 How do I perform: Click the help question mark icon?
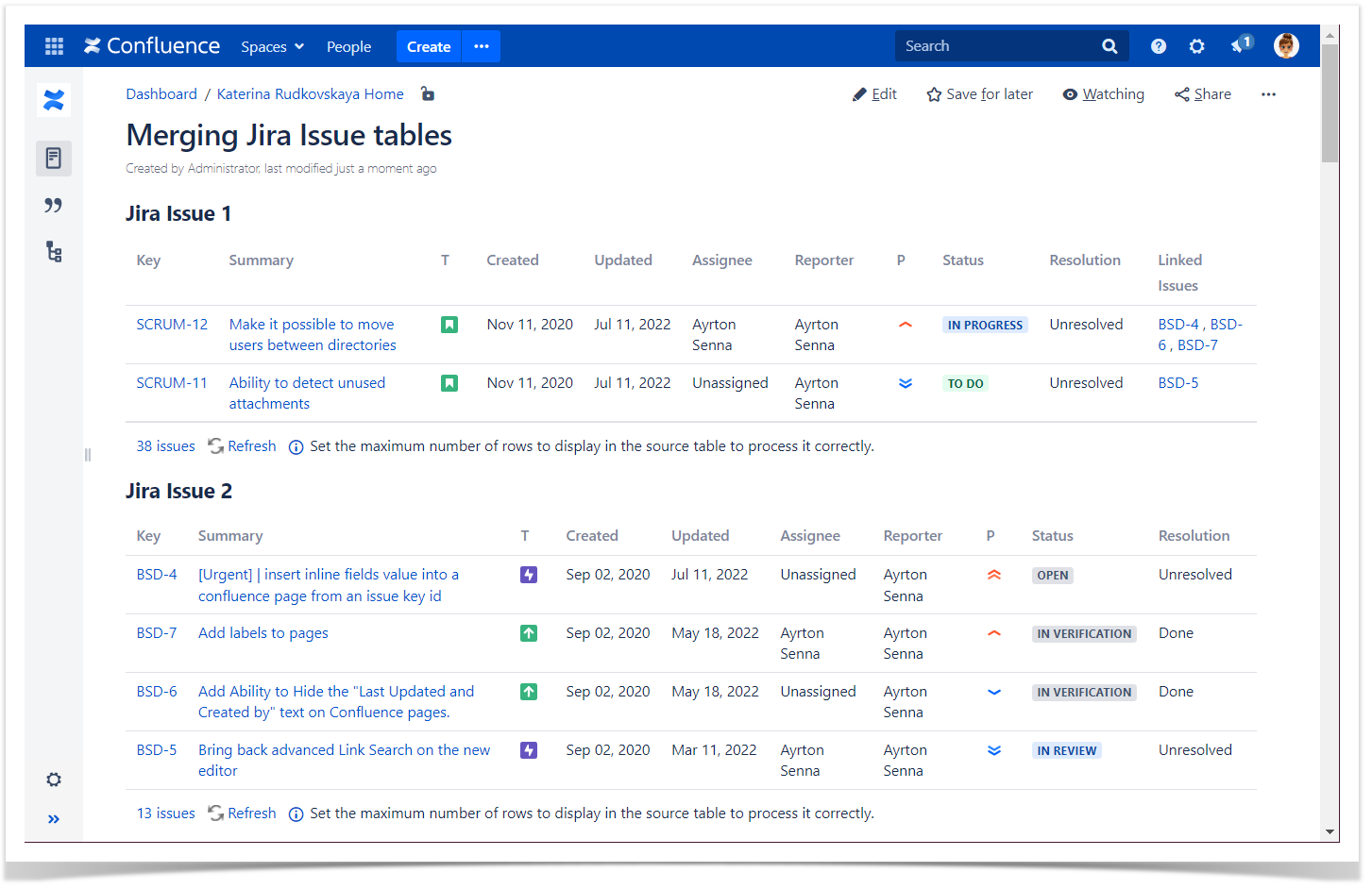coord(1158,46)
